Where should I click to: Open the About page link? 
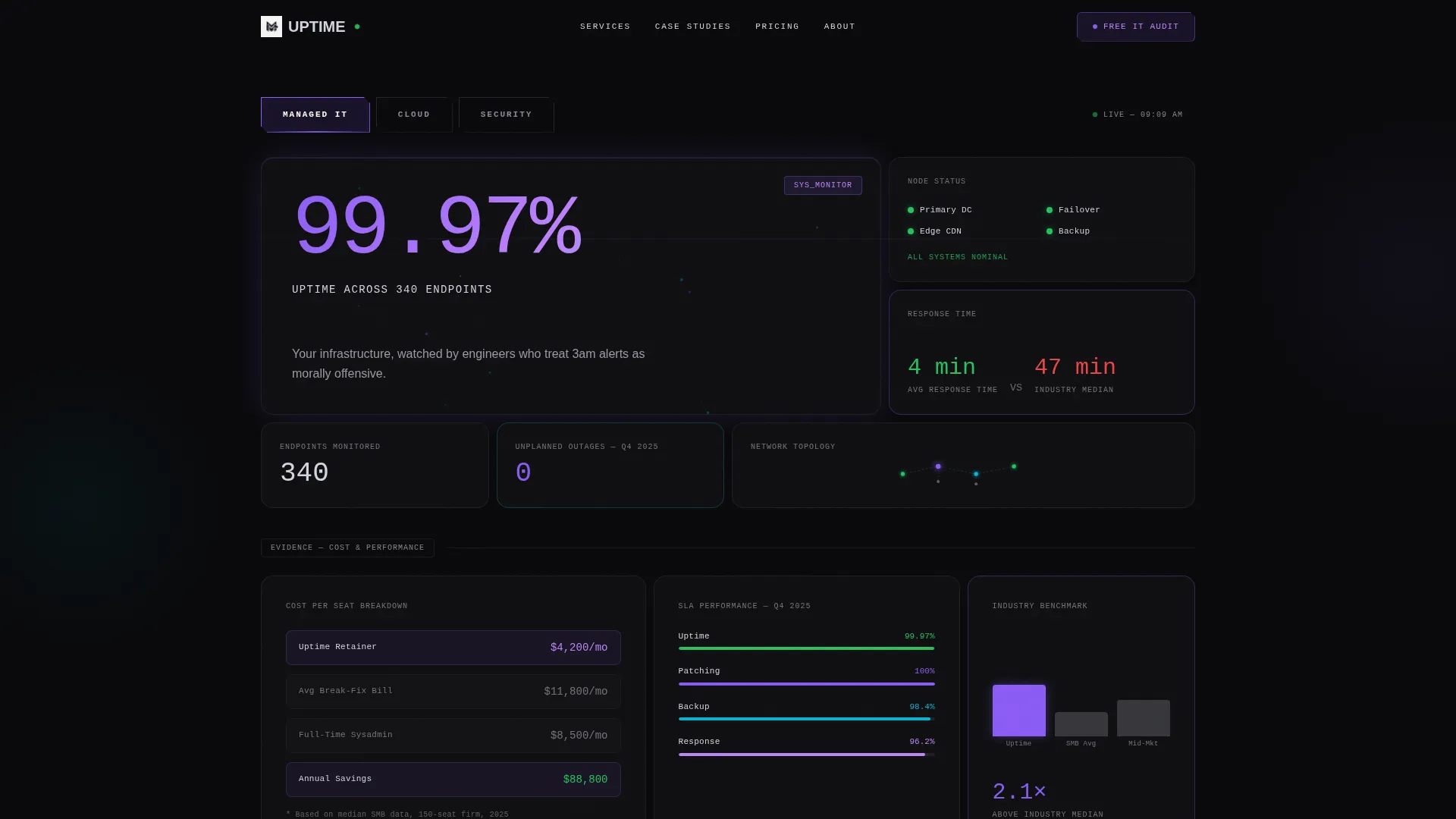(839, 27)
